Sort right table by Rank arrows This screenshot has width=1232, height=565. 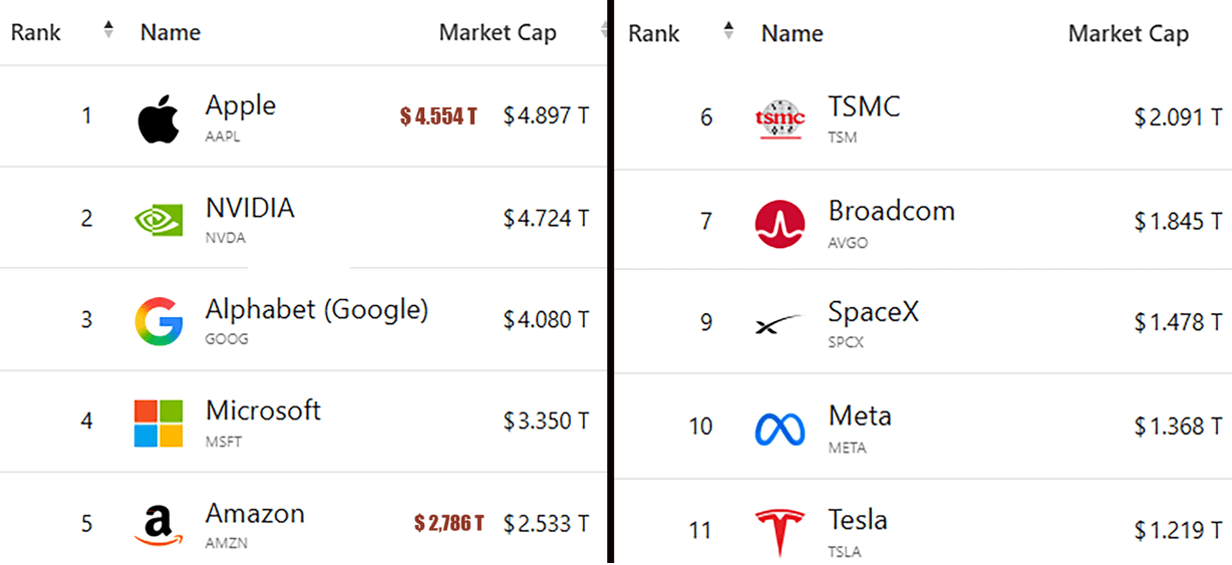click(x=728, y=31)
